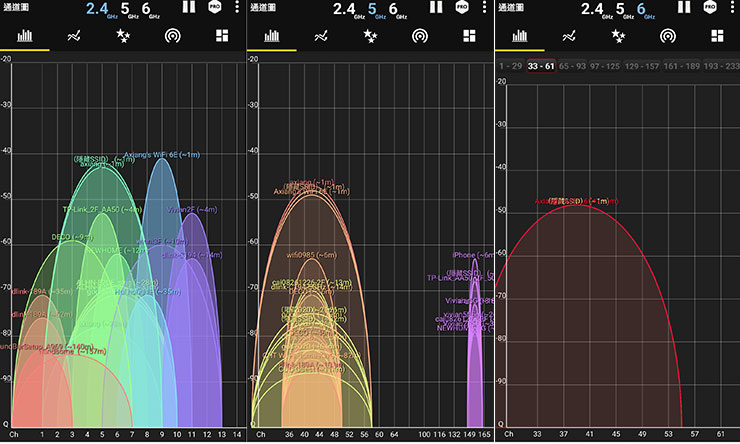This screenshot has height=444, width=740.
Task: Open the three-dot menu in the 5 GHz screen
Action: 484,7
